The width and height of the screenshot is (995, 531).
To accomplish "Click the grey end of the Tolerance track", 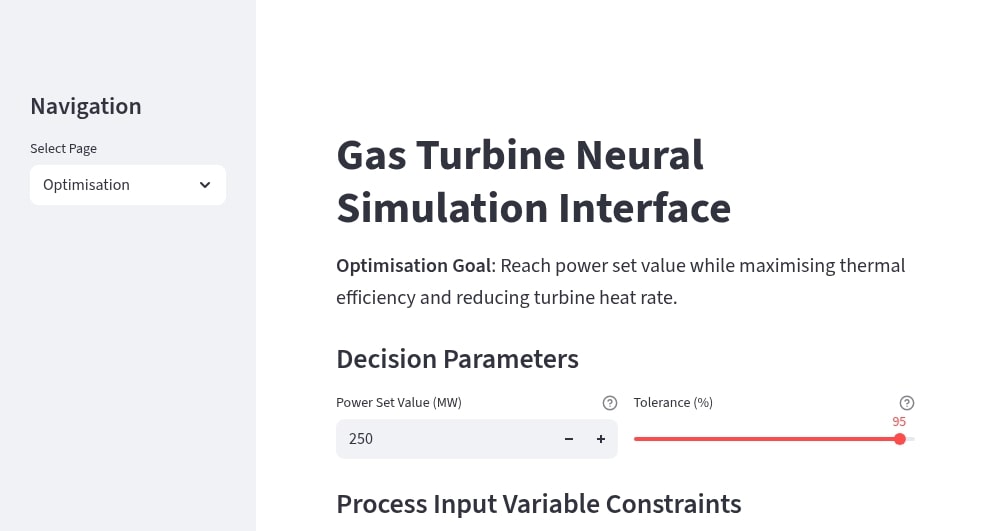I will [911, 439].
